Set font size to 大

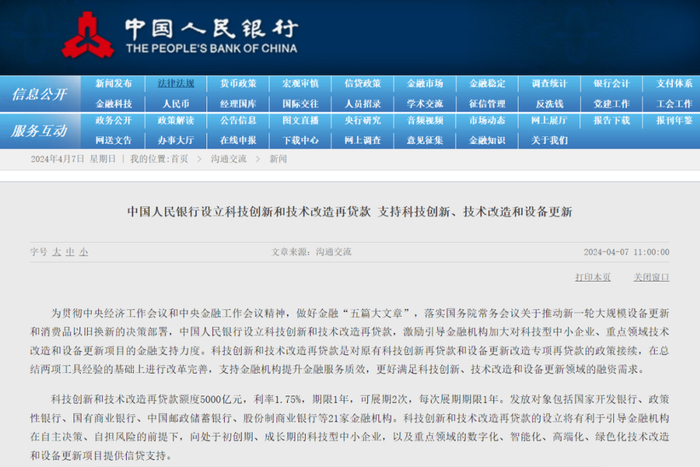pos(57,252)
